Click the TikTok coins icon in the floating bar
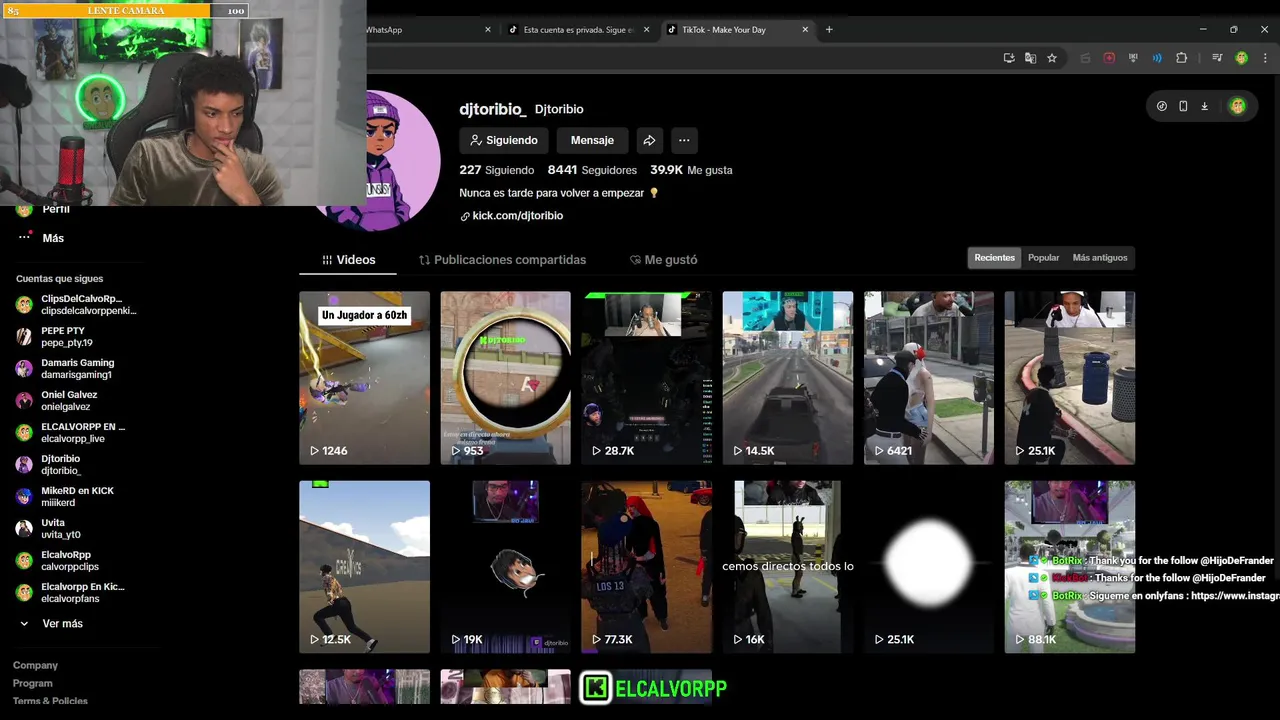Image resolution: width=1280 pixels, height=720 pixels. [x=1162, y=106]
